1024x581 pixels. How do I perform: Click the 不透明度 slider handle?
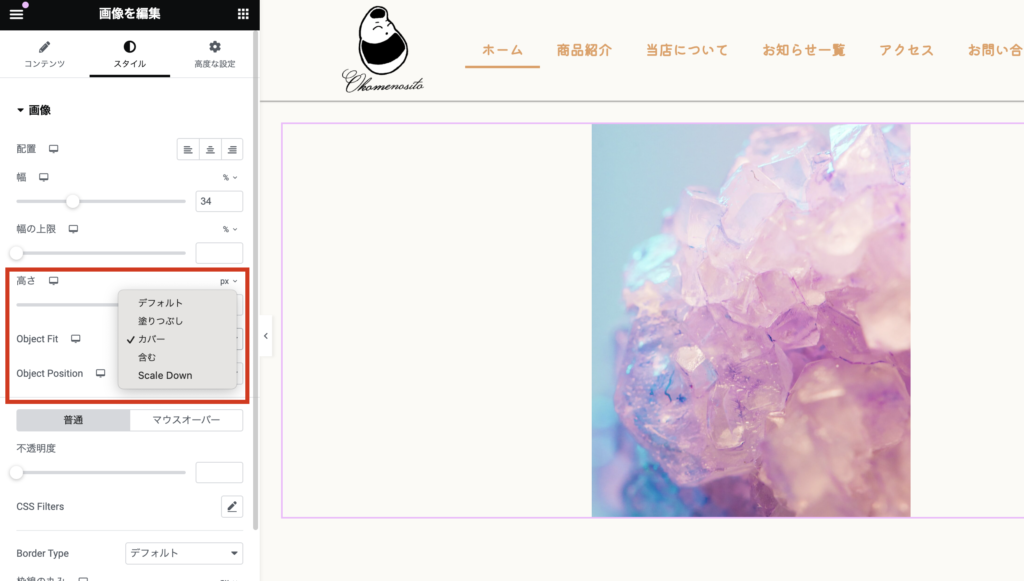click(x=17, y=472)
